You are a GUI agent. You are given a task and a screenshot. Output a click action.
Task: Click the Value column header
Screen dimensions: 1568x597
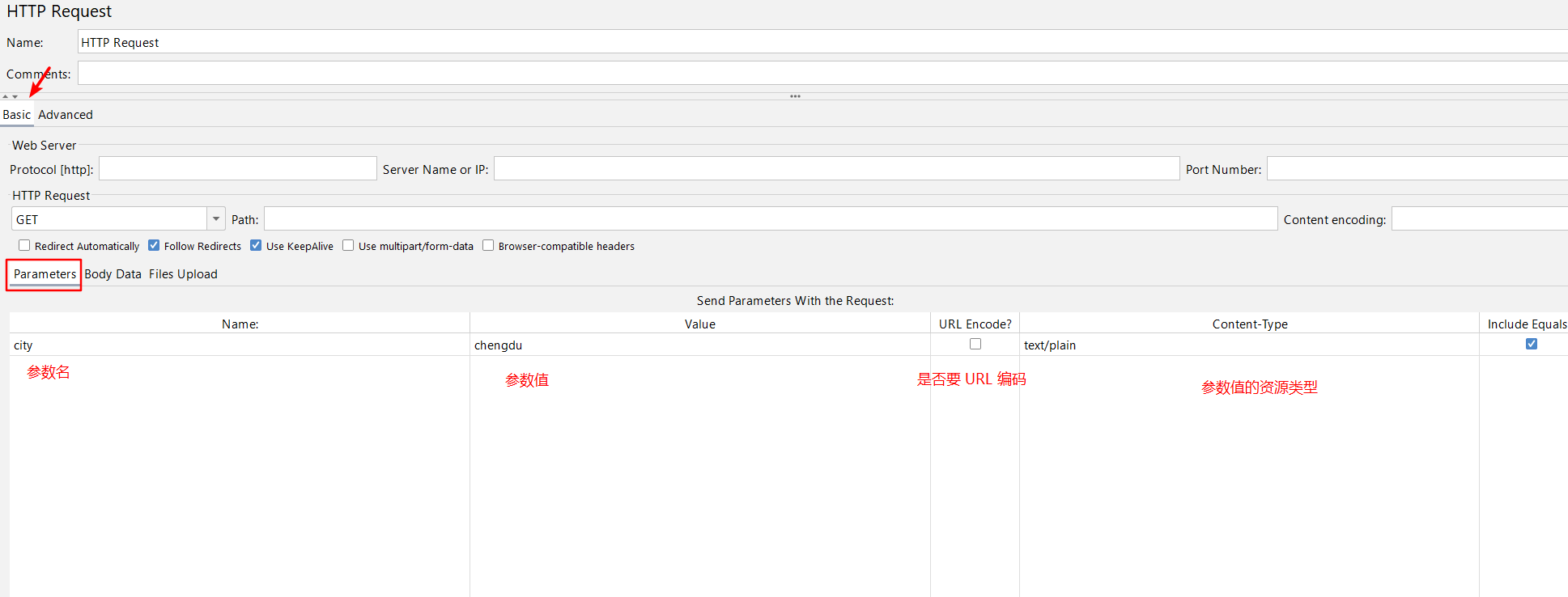point(699,324)
